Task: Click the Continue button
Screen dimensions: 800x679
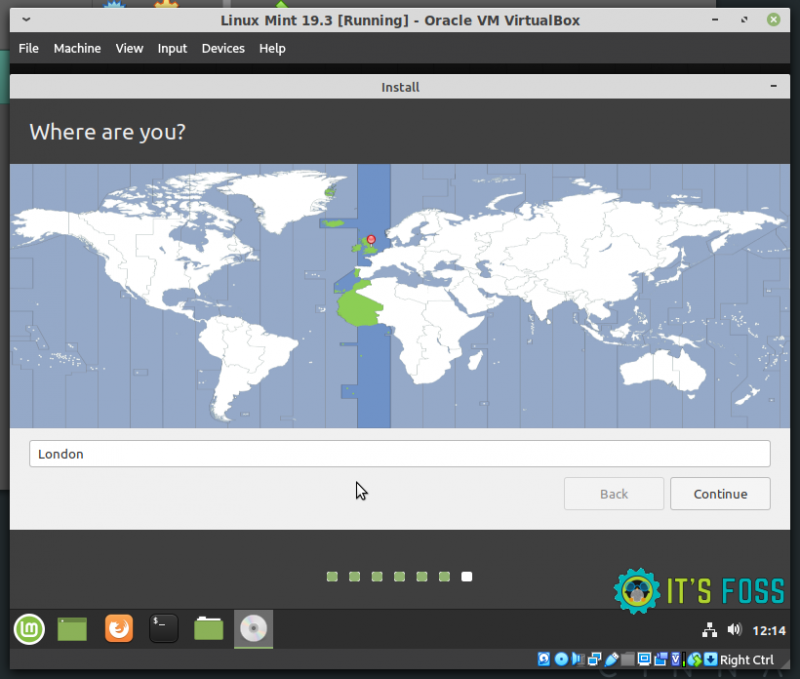Action: pyautogui.click(x=720, y=494)
